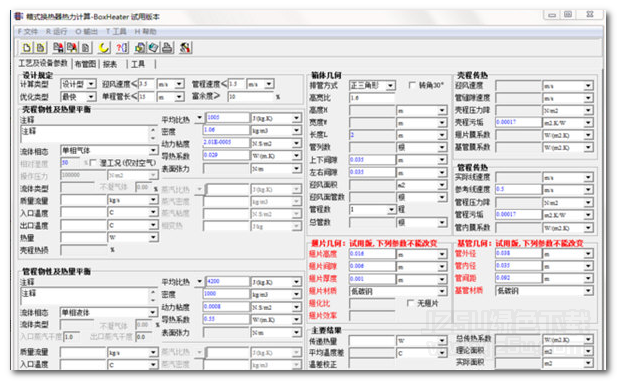
Task: Open the tube-side 流体相态 dropdown showing 单相液体
Action: 109,313
